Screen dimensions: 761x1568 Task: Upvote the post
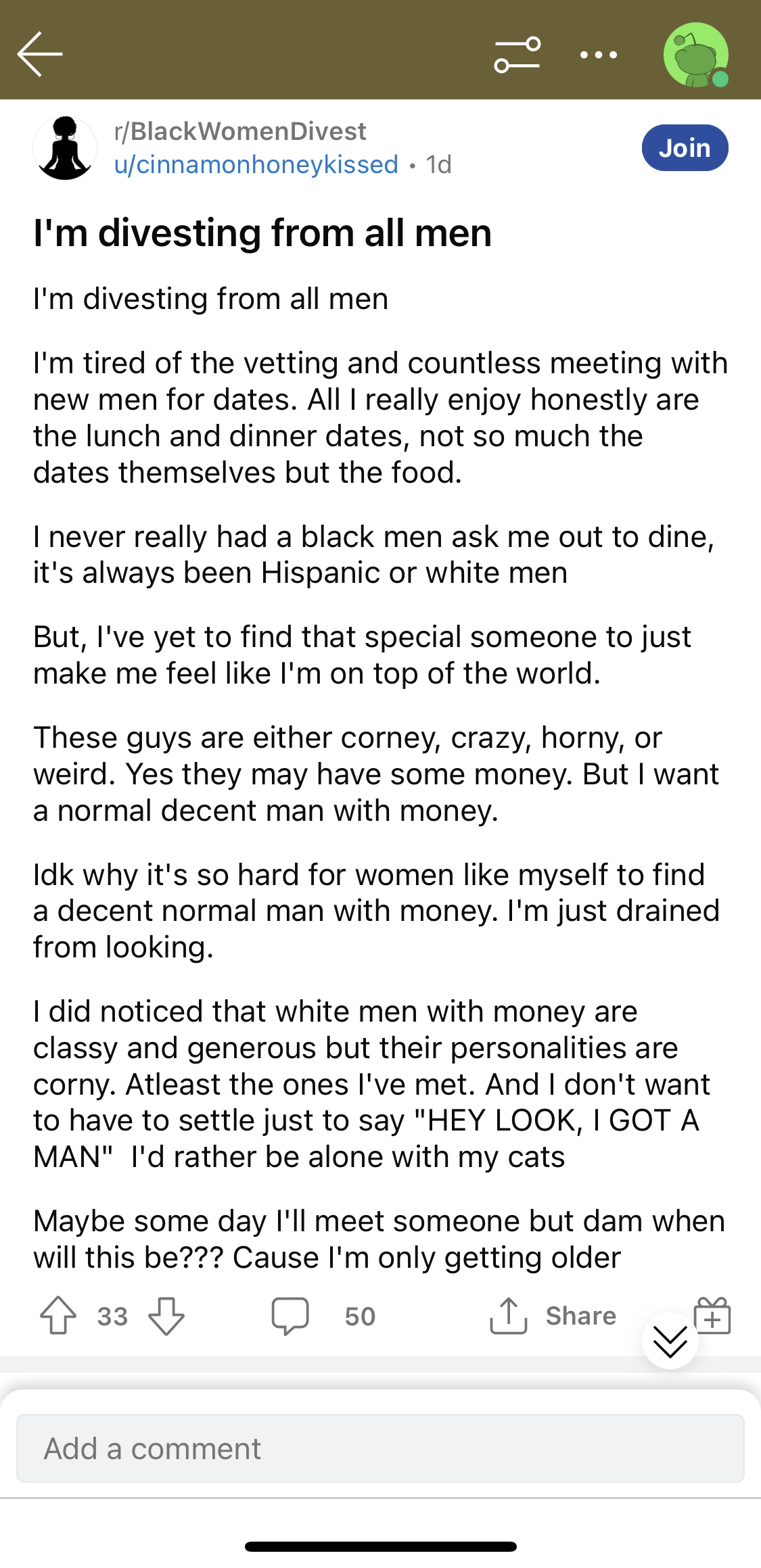coord(58,1316)
